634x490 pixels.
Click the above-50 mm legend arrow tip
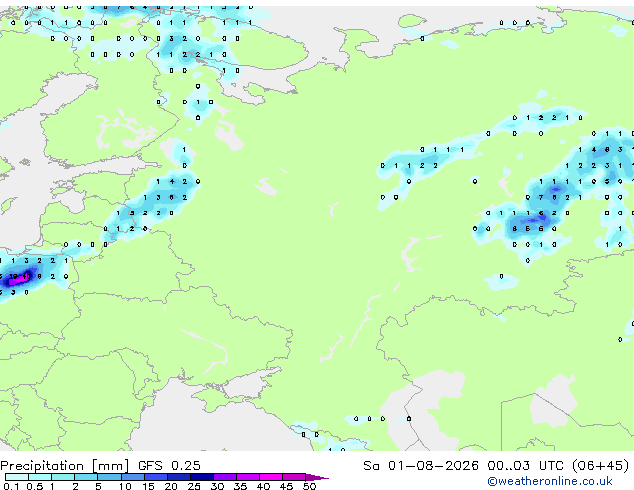click(x=317, y=477)
